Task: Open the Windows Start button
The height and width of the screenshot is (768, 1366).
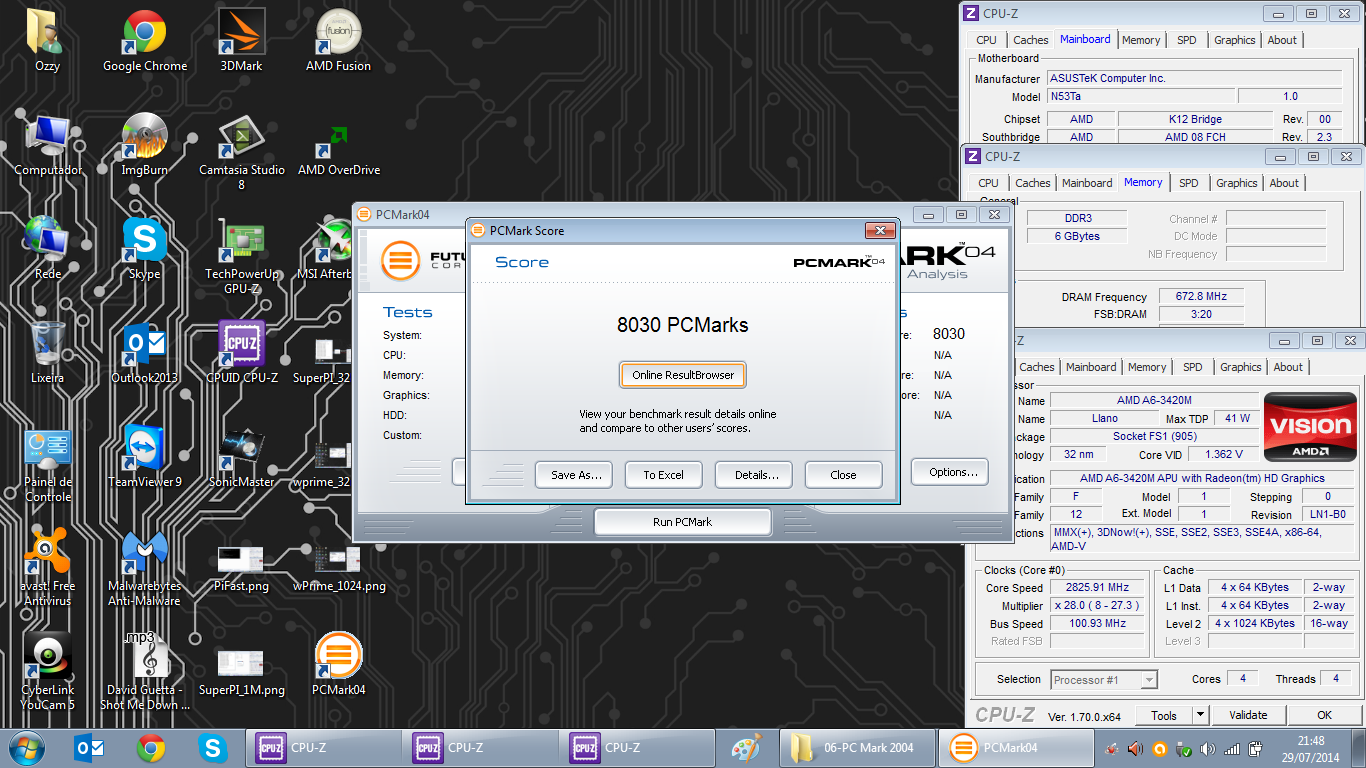Action: click(x=28, y=747)
